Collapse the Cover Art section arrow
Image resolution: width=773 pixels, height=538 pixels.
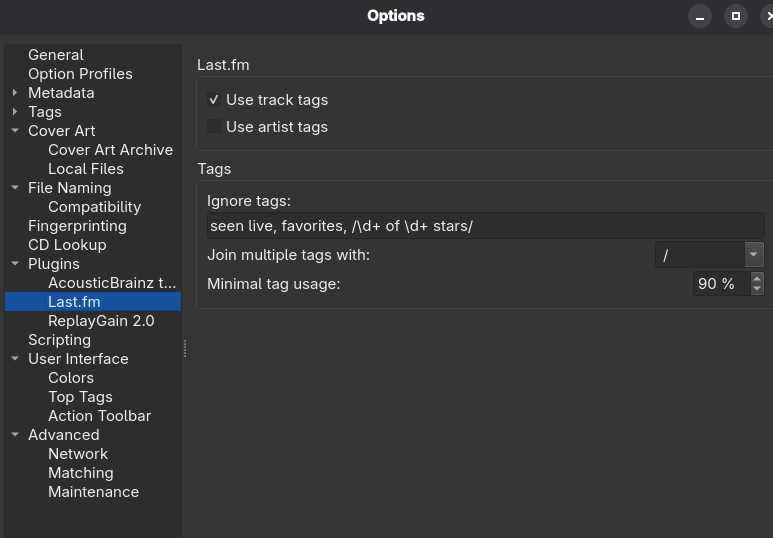coord(15,131)
